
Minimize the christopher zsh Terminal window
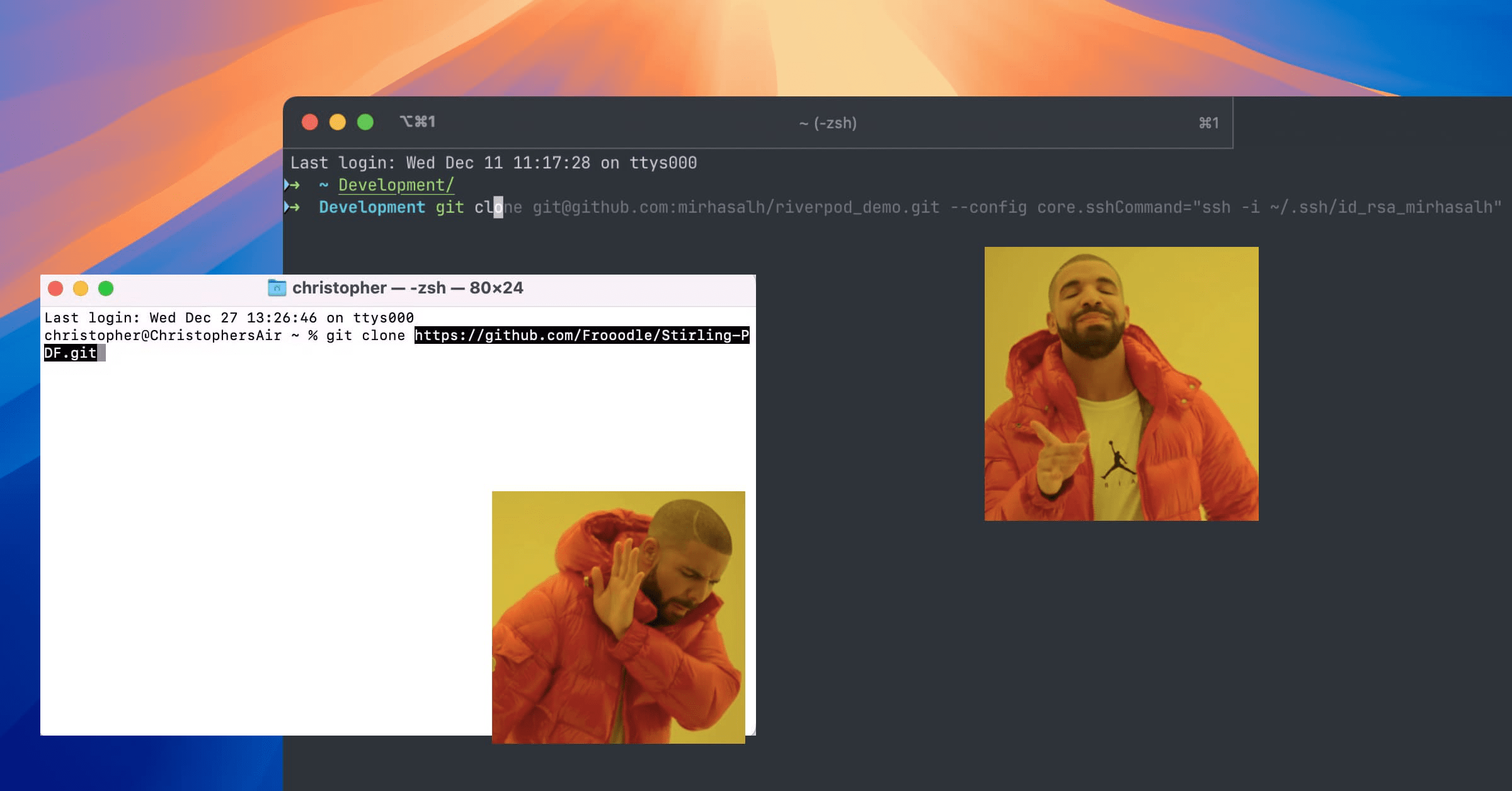tap(81, 288)
